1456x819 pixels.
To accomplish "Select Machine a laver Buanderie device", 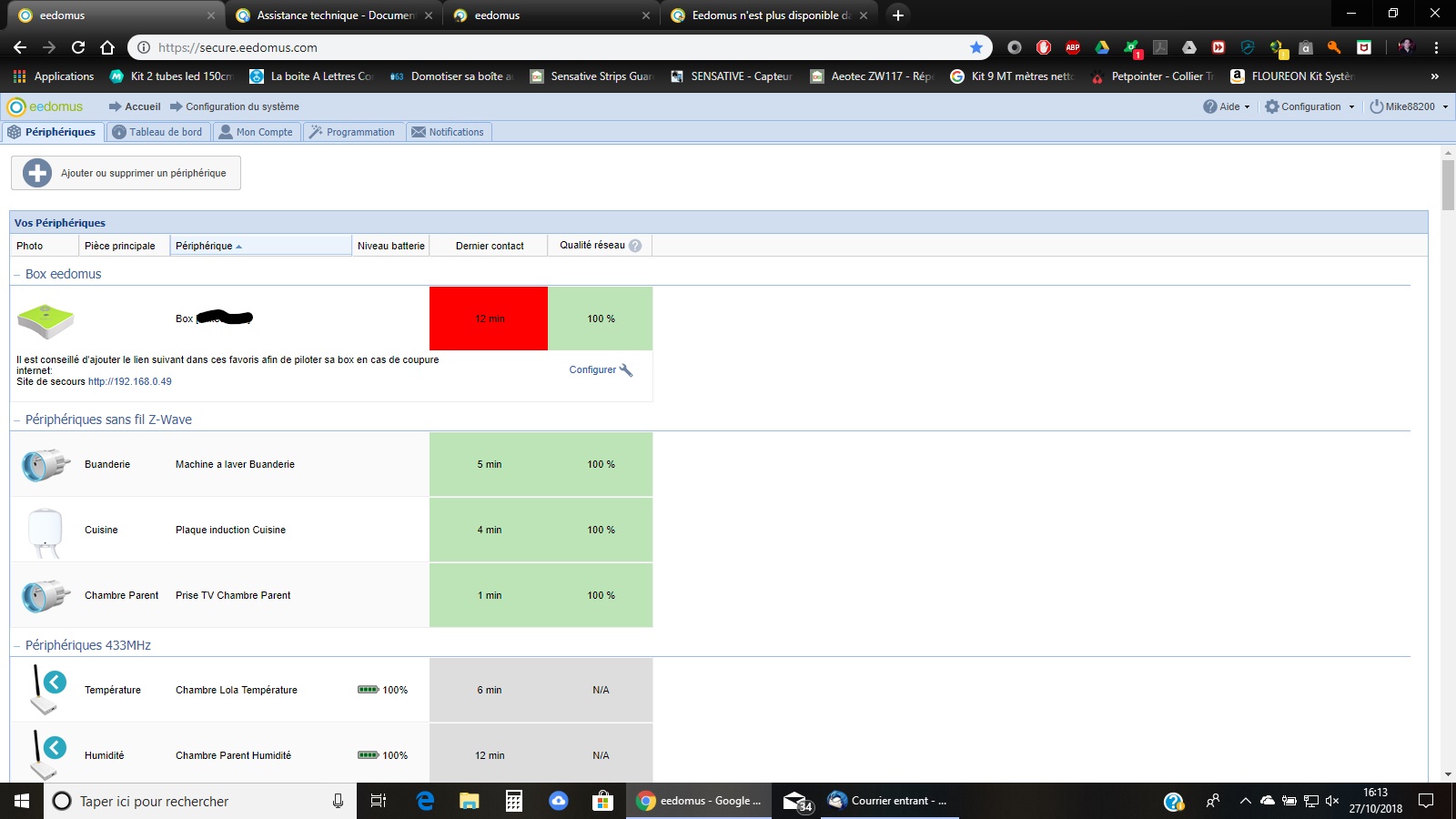I will 235,464.
